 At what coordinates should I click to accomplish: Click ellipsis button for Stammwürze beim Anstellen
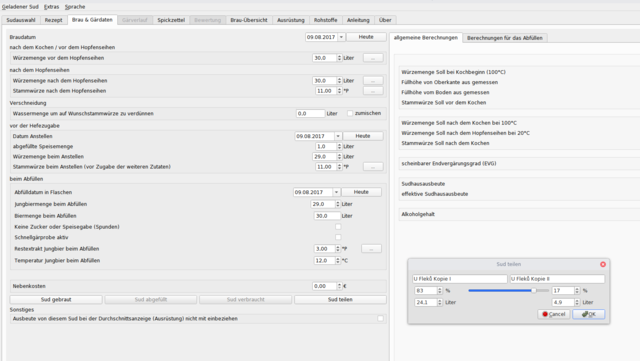373,167
